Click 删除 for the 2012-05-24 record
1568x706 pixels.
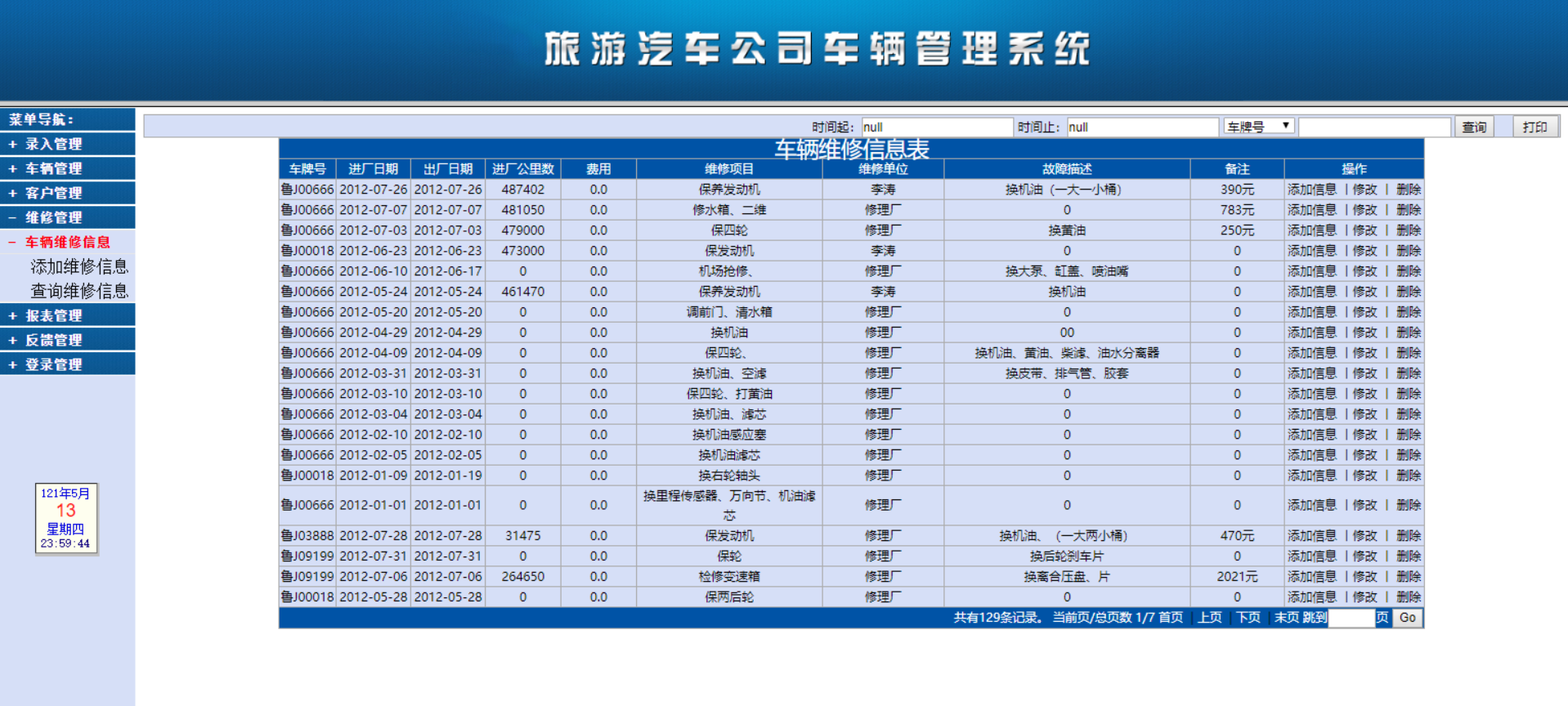[x=1409, y=292]
